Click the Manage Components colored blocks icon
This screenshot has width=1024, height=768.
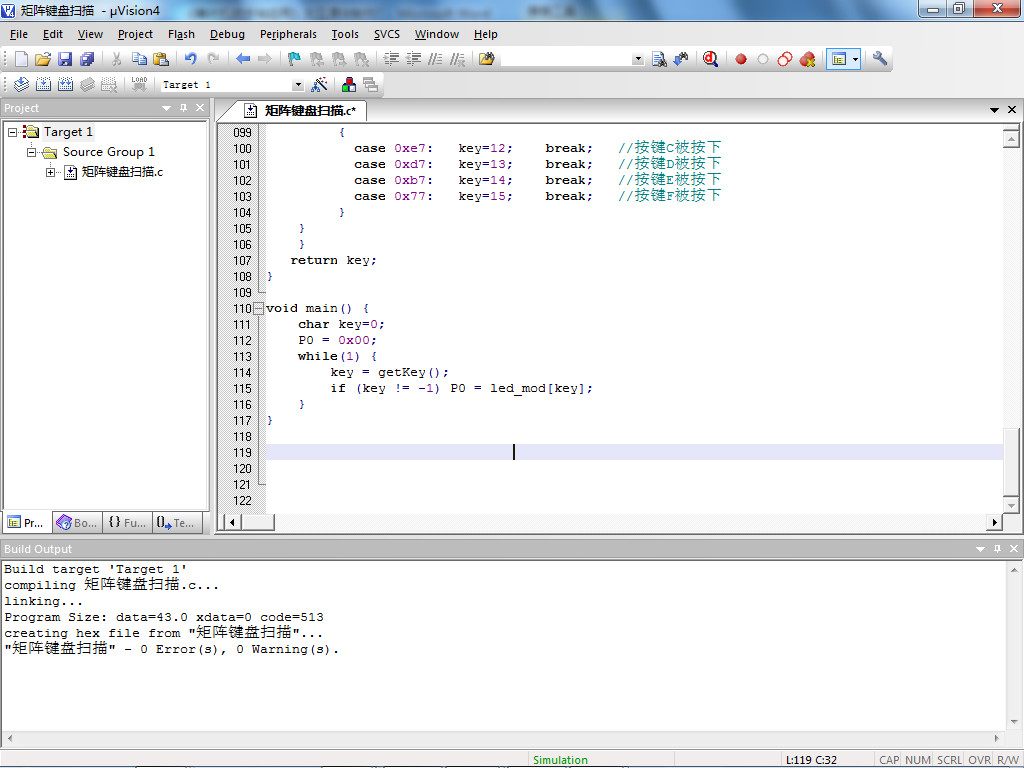(349, 85)
